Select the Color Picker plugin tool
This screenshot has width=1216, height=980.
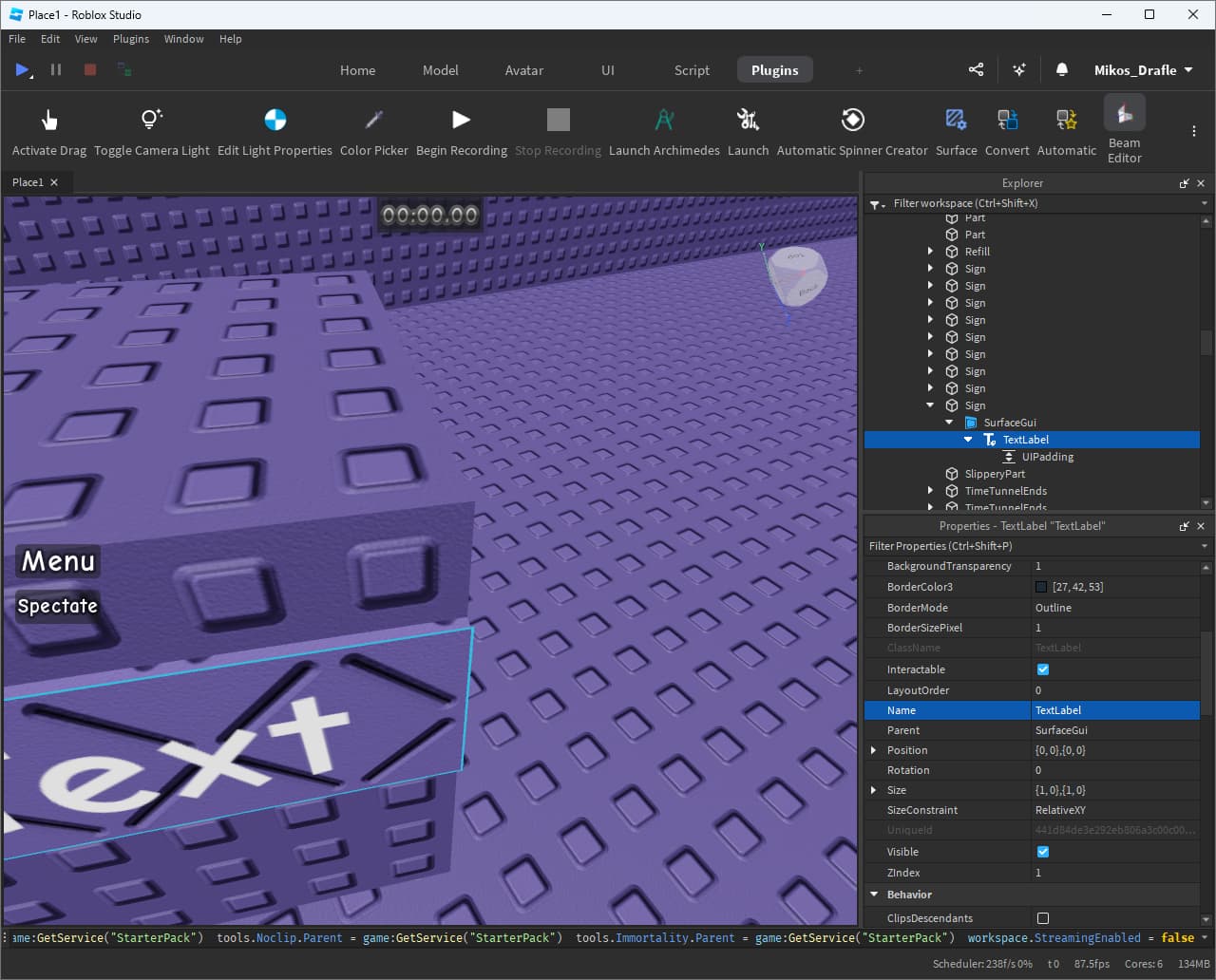[373, 121]
